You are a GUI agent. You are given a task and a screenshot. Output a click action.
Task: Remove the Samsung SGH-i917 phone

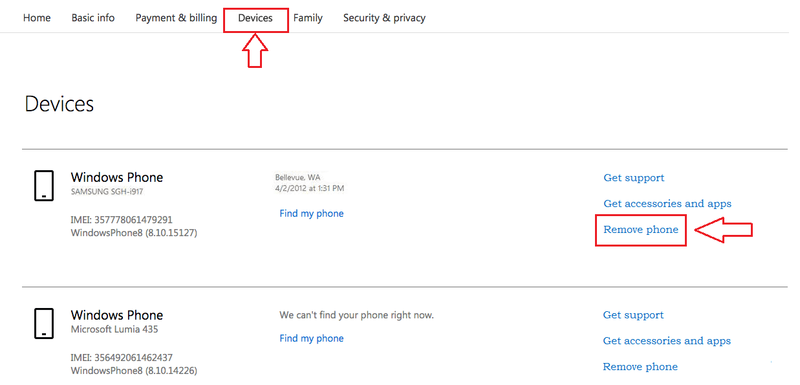click(x=641, y=229)
